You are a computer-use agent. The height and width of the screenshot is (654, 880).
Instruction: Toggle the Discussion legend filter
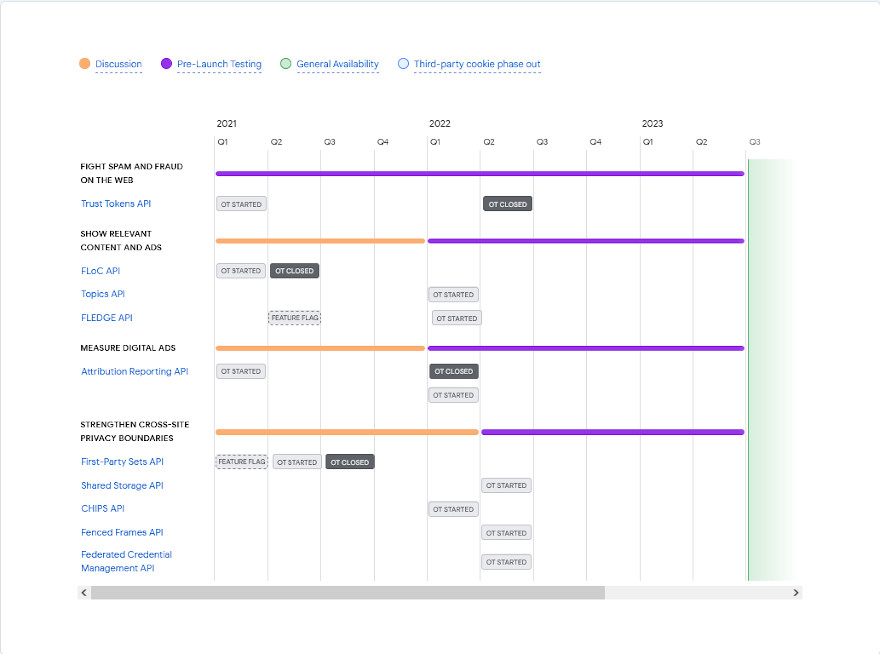click(x=110, y=64)
